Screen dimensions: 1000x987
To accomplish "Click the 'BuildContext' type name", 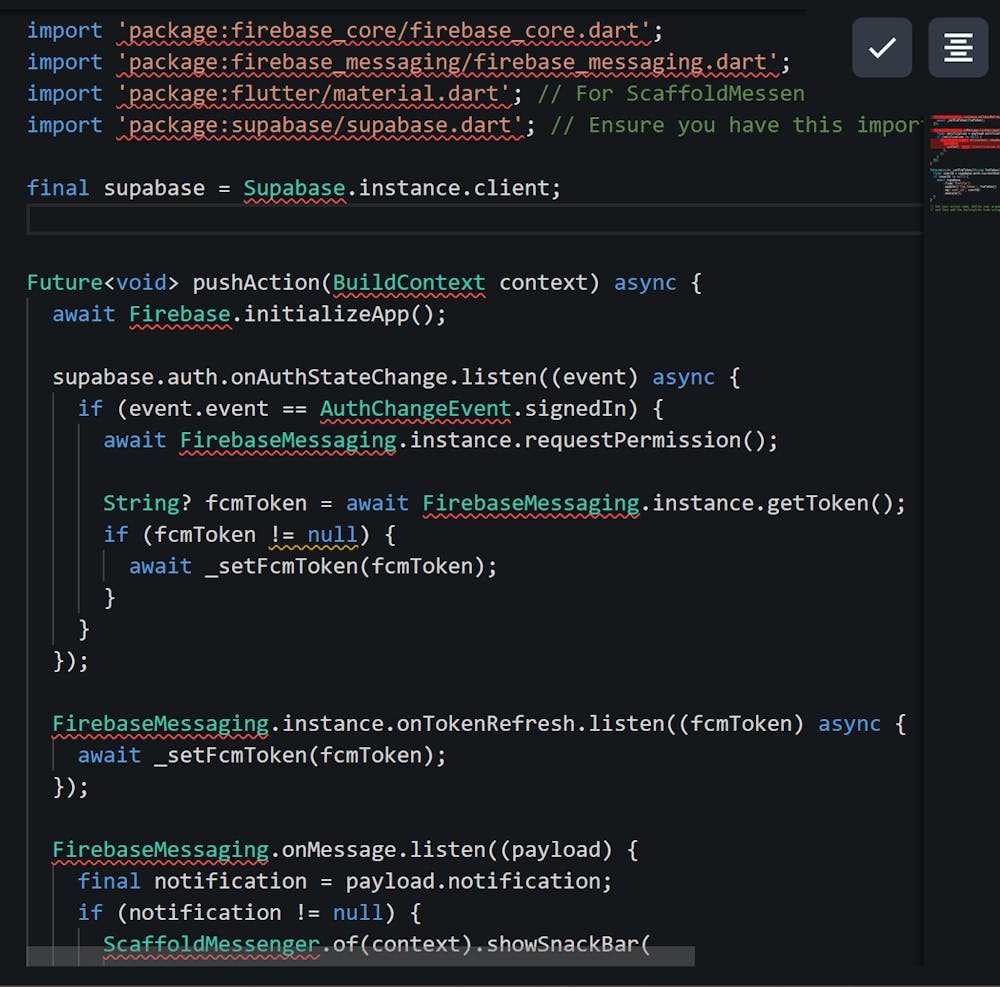I will (409, 282).
